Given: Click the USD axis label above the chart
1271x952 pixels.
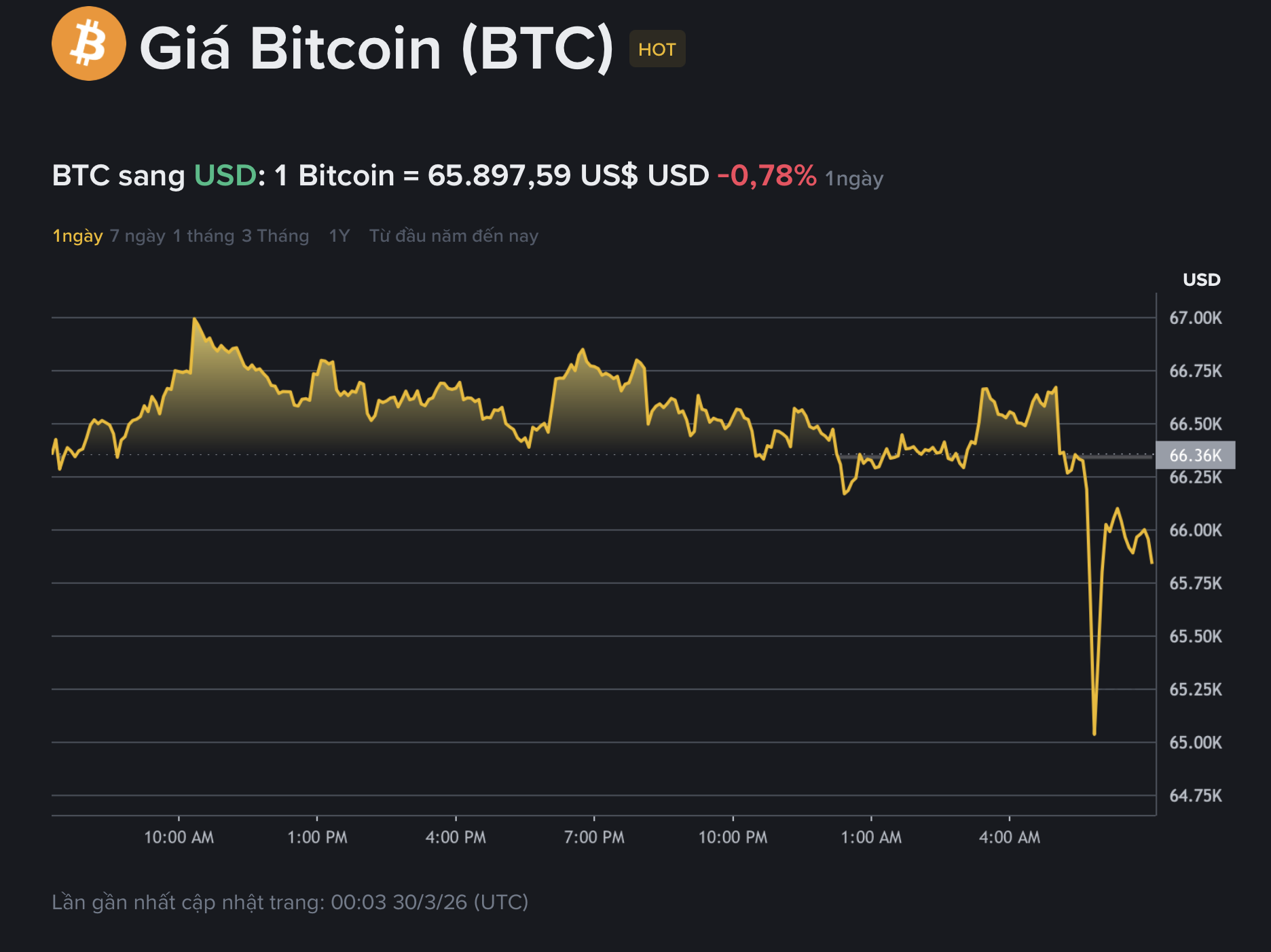Looking at the screenshot, I should click(1202, 280).
